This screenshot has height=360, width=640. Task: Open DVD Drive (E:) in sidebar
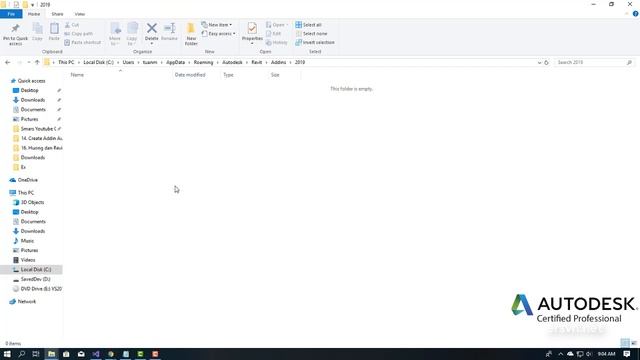pos(41,289)
